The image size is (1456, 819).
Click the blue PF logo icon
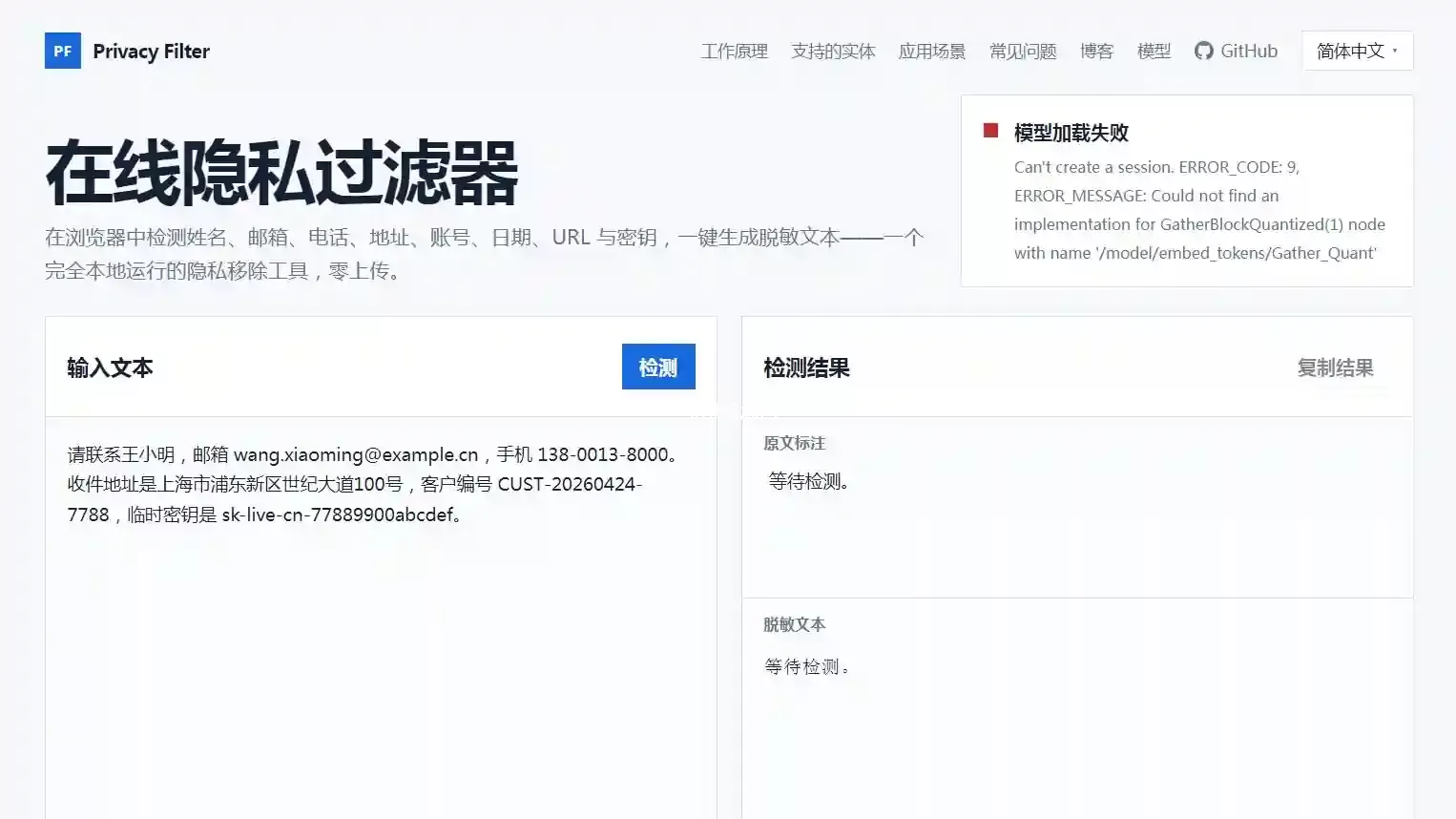point(62,51)
